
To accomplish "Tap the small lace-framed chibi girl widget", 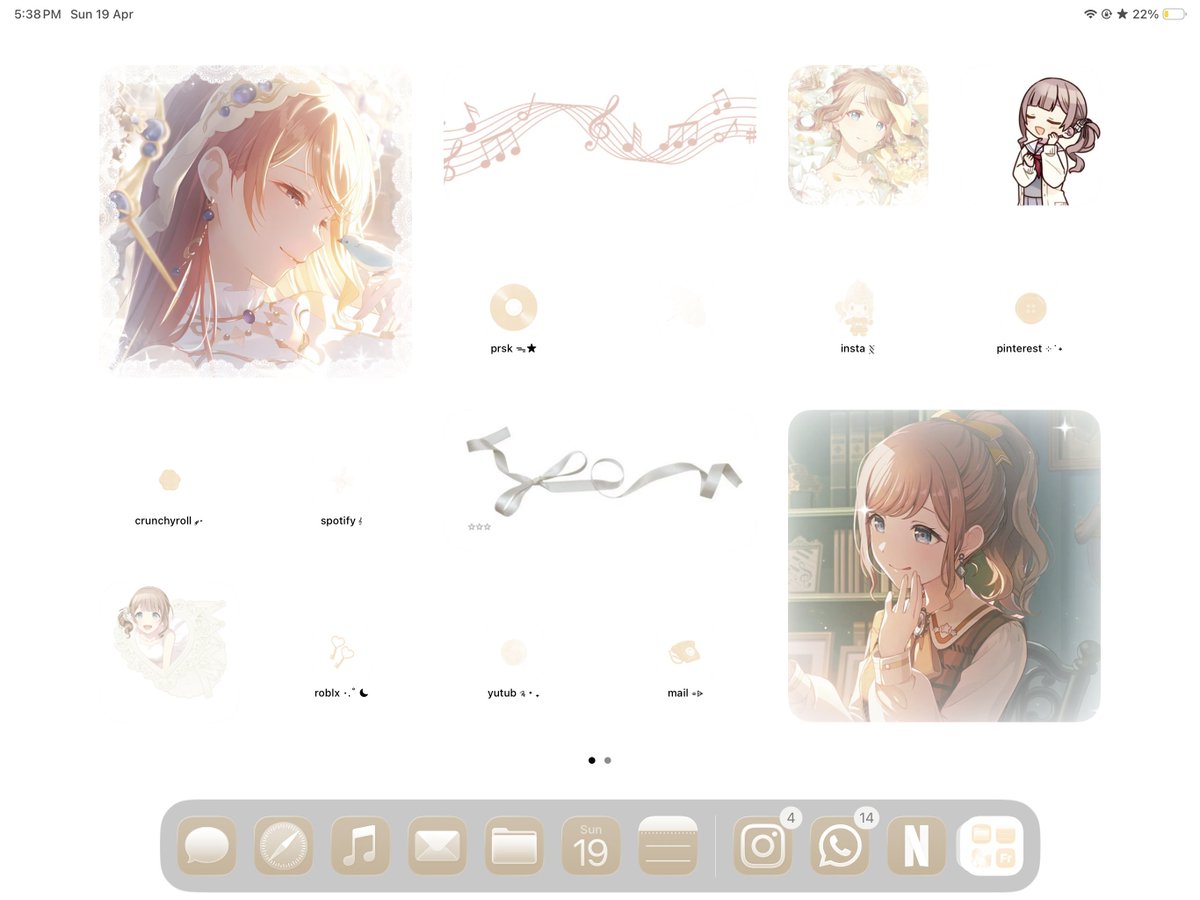I will click(170, 643).
